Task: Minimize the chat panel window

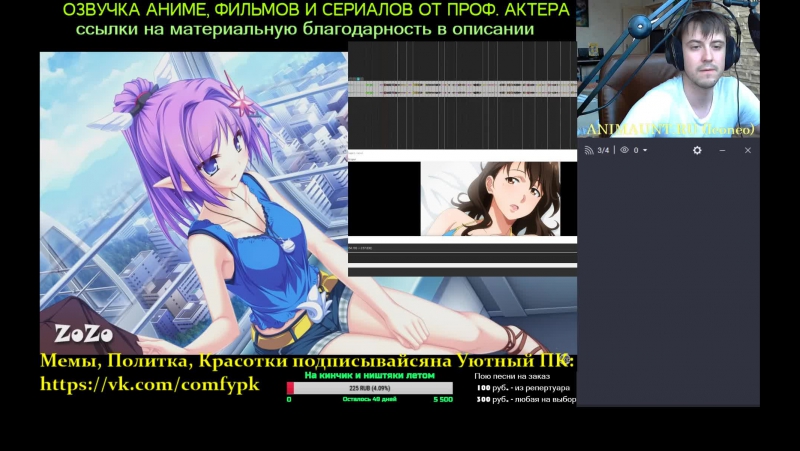Action: click(x=722, y=150)
